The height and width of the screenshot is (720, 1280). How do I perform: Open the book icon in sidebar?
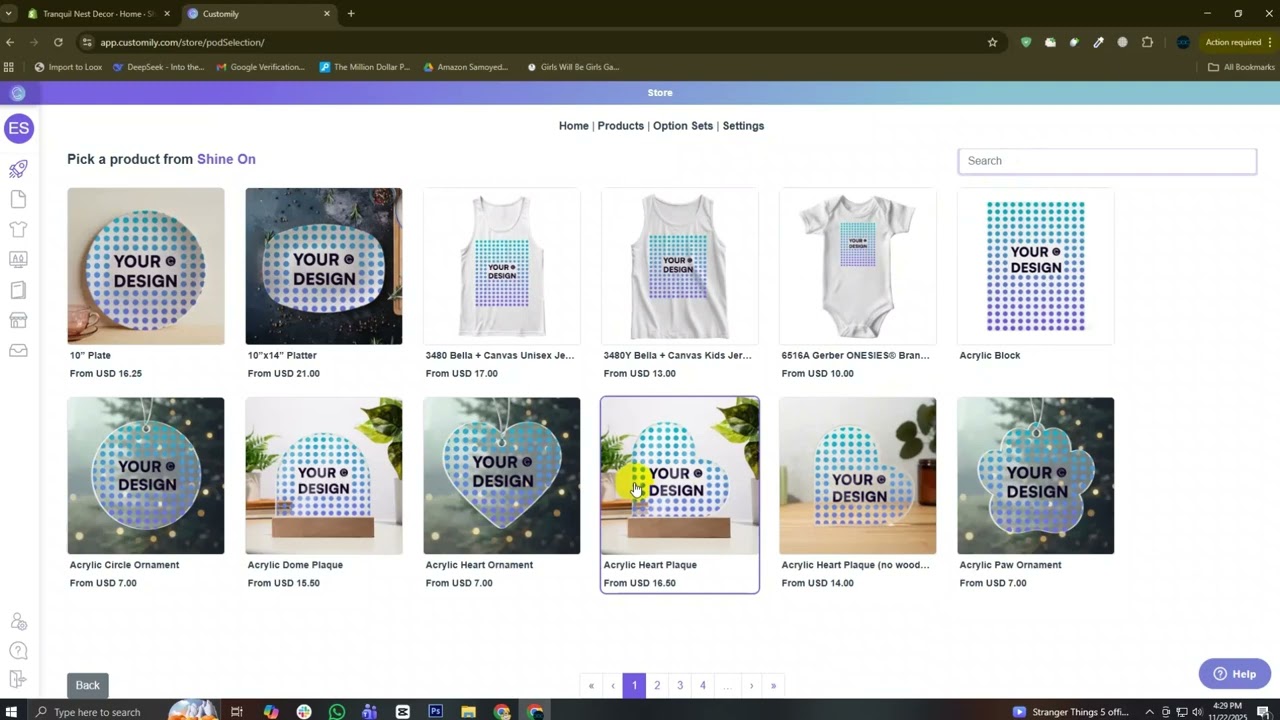coord(18,290)
